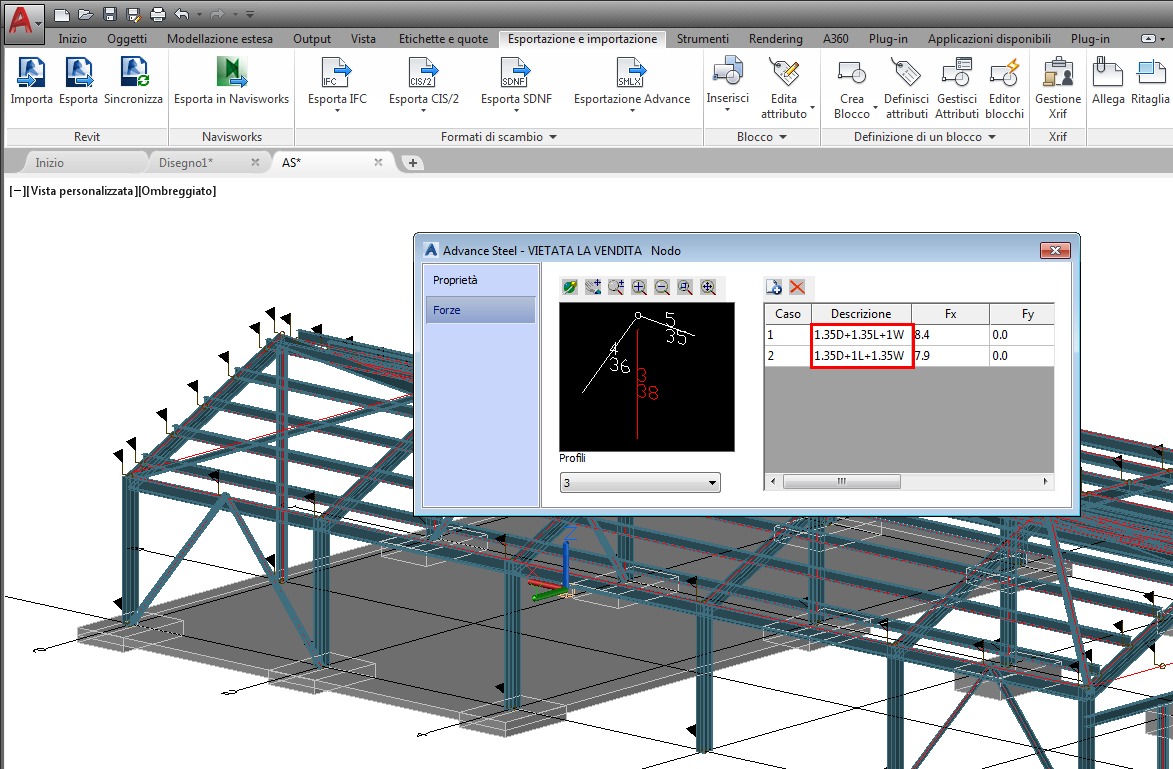1173x769 pixels.
Task: Open the Customize Quick Access Toolbar dropdown
Action: coord(250,14)
